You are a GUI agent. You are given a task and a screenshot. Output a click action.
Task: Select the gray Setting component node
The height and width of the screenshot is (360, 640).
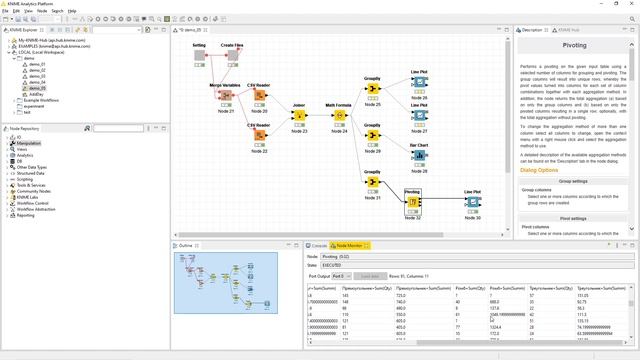click(x=200, y=55)
